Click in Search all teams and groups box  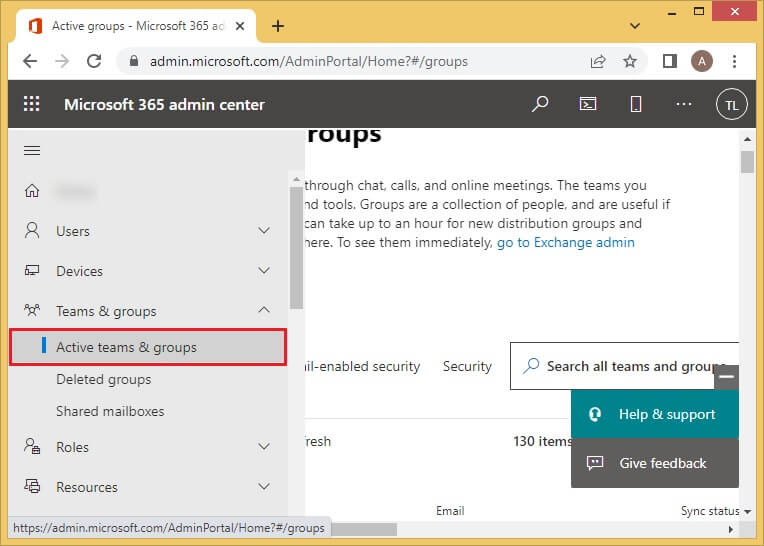[624, 366]
